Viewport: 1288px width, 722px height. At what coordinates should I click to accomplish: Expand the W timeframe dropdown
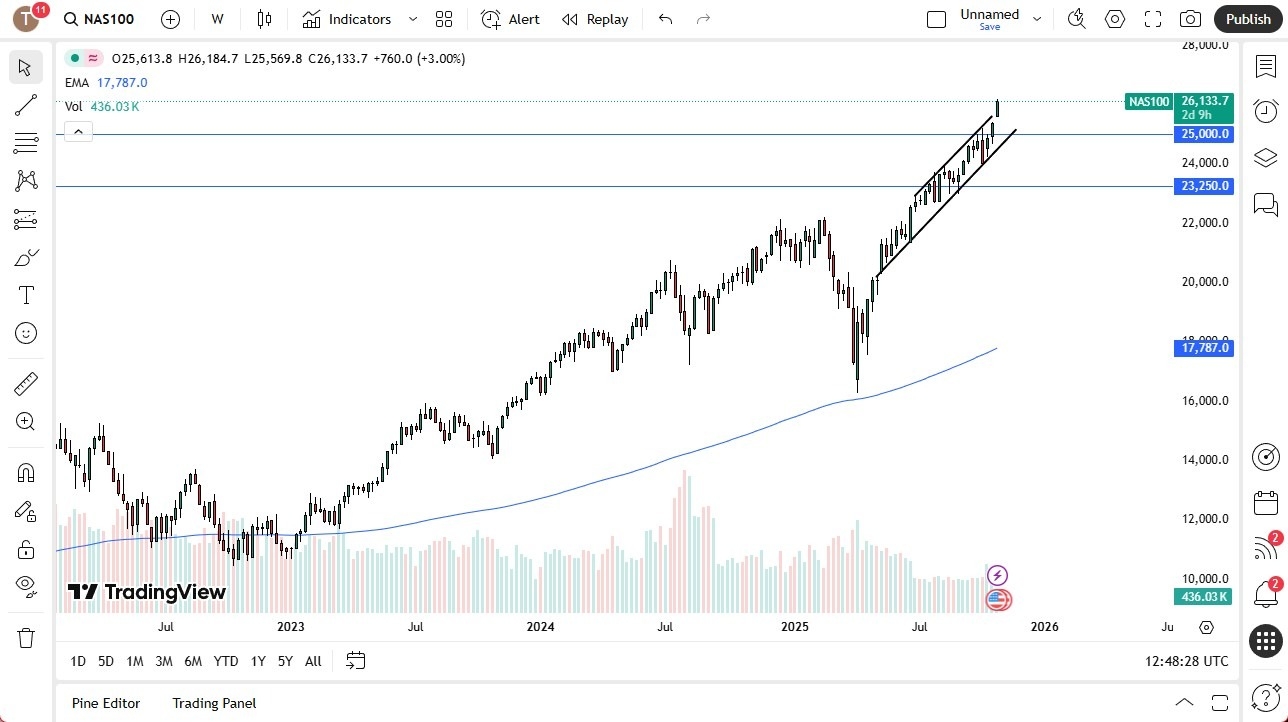point(217,19)
